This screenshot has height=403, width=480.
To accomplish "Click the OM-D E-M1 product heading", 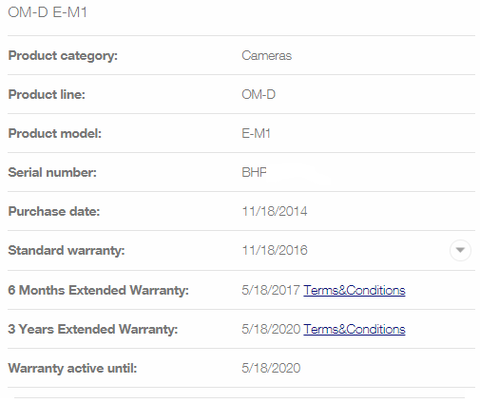I will (x=47, y=12).
